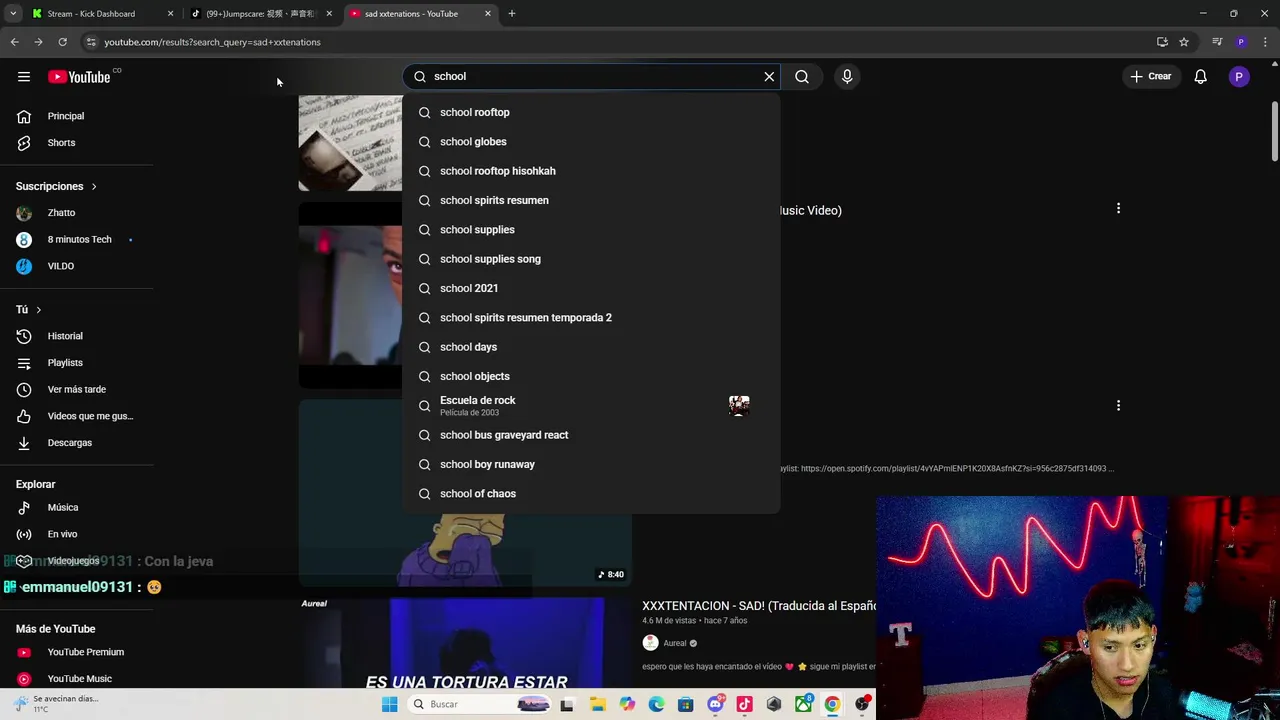Select suggestion "school 2021"
1280x720 pixels.
591,288
